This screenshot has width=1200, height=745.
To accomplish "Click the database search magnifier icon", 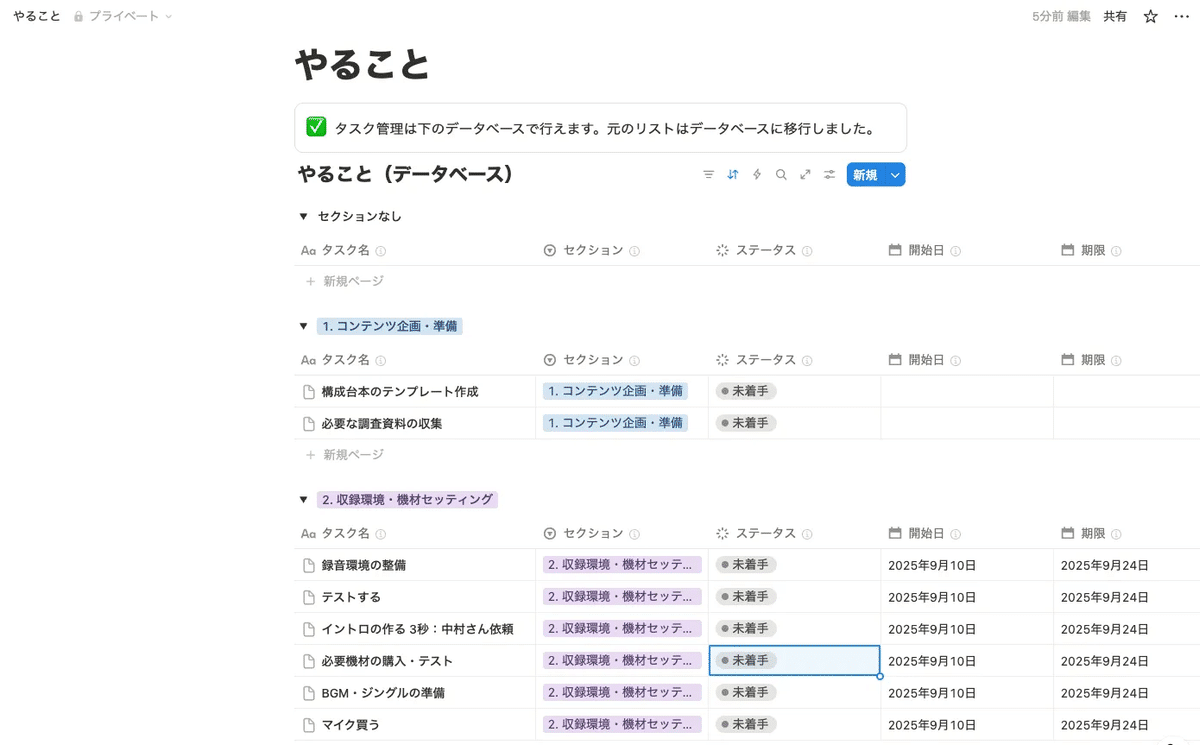I will click(781, 175).
